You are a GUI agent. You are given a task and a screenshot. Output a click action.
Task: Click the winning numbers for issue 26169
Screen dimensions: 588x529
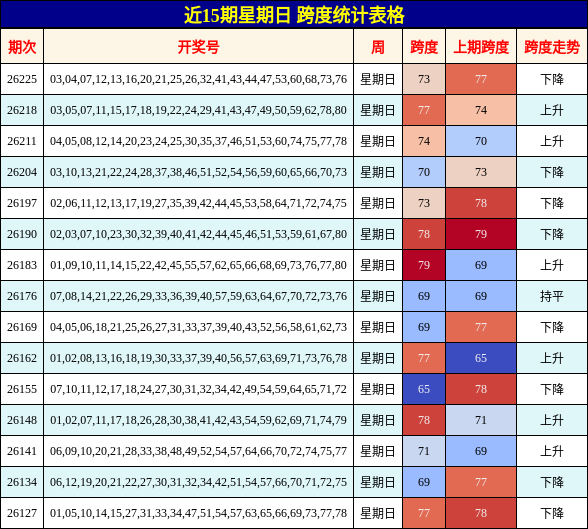coord(198,327)
